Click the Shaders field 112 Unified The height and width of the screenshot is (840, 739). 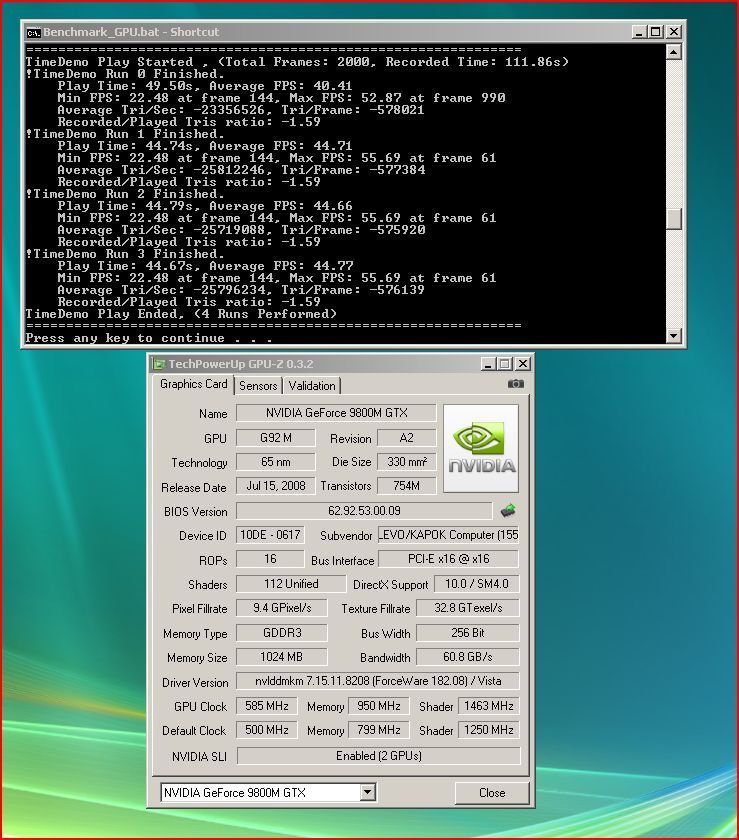click(x=291, y=584)
